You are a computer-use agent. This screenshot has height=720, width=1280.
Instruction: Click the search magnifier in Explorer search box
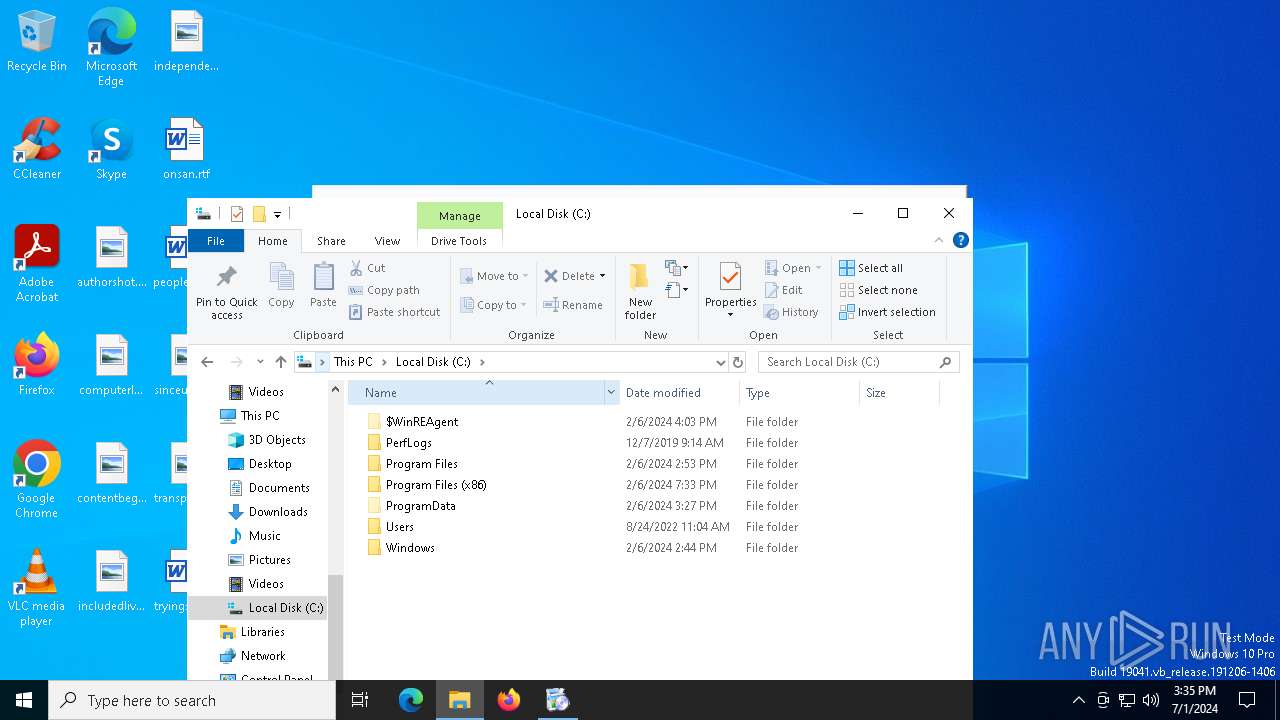[x=945, y=362]
